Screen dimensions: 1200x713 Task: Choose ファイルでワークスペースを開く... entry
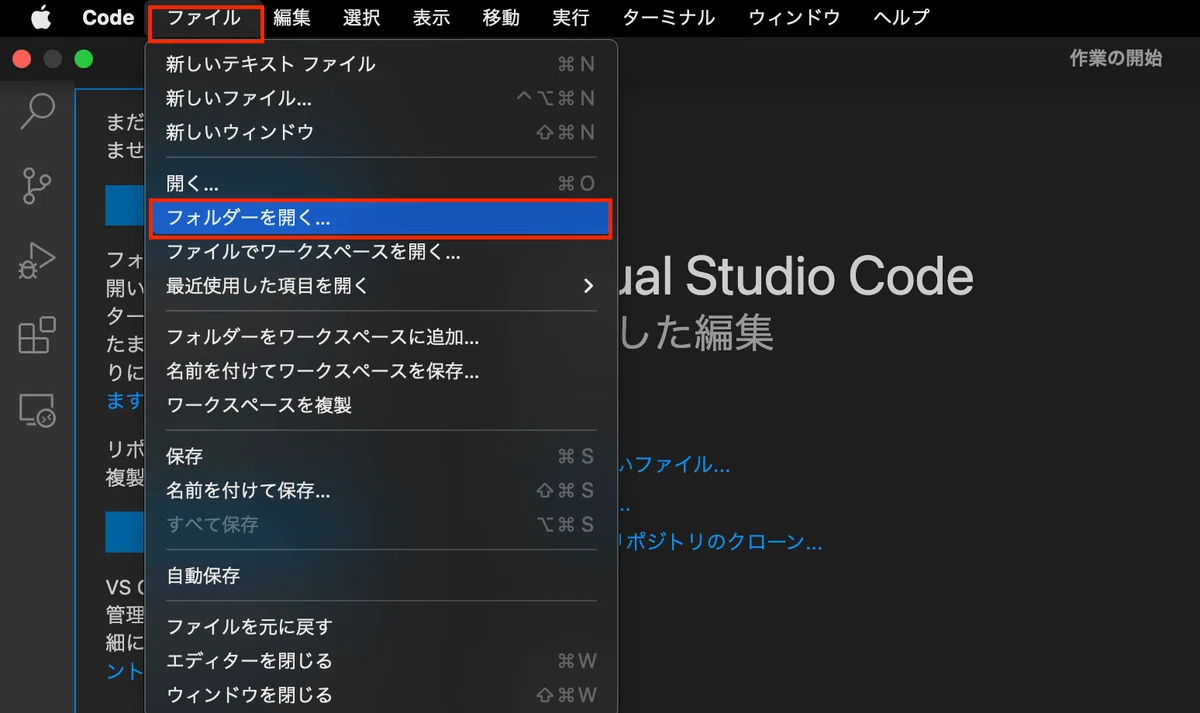381,253
